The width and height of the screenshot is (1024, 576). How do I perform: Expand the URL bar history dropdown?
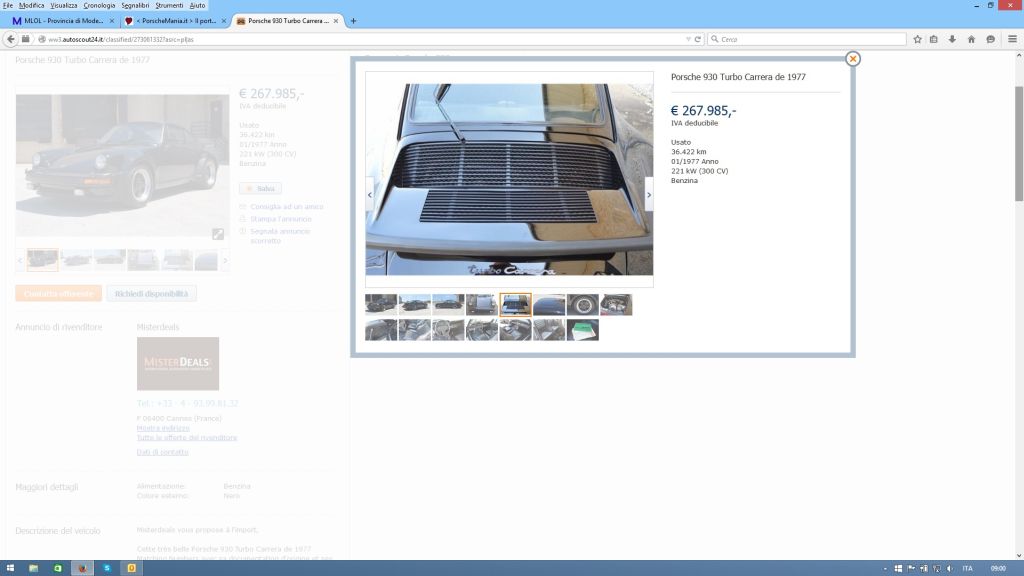click(x=688, y=39)
